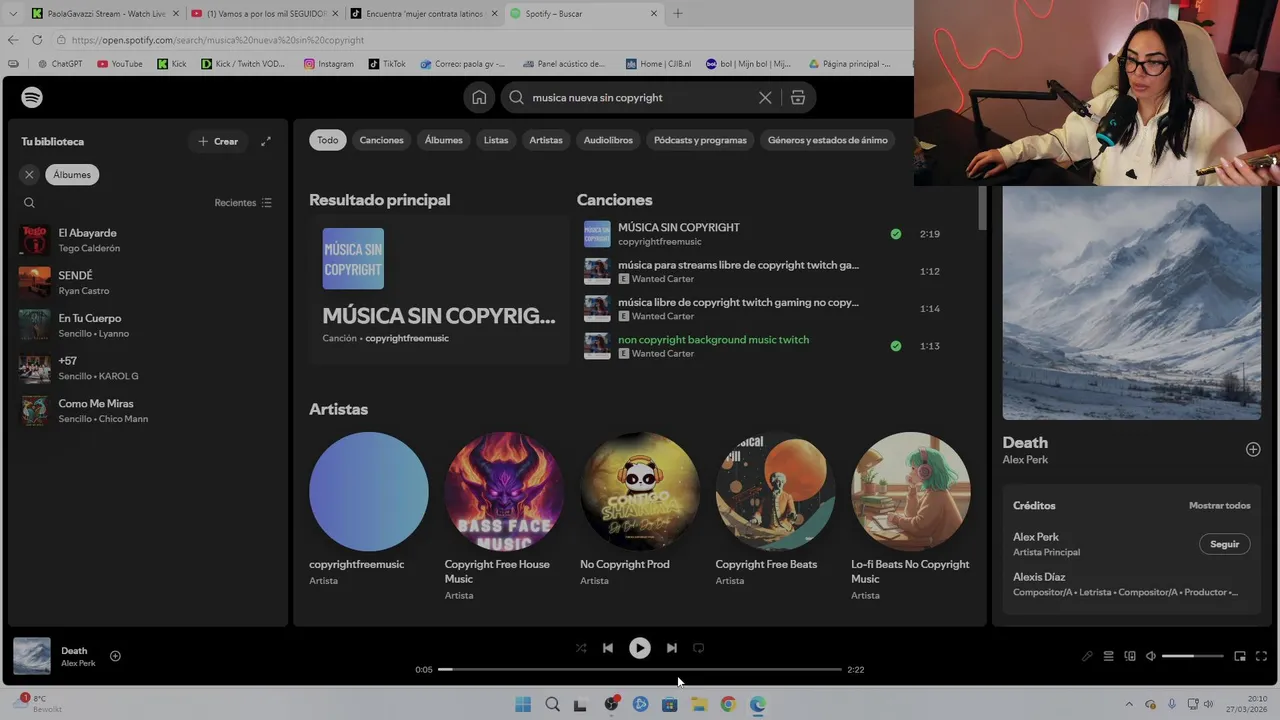Remove the Álbumes library filter with the X
Screen dimensions: 1280x720
[29, 174]
